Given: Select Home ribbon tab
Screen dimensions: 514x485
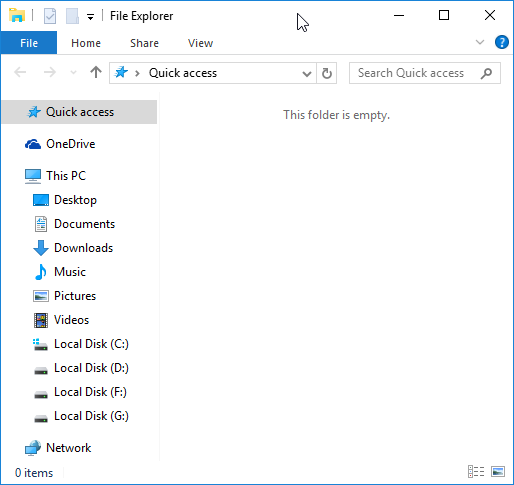Looking at the screenshot, I should point(86,43).
